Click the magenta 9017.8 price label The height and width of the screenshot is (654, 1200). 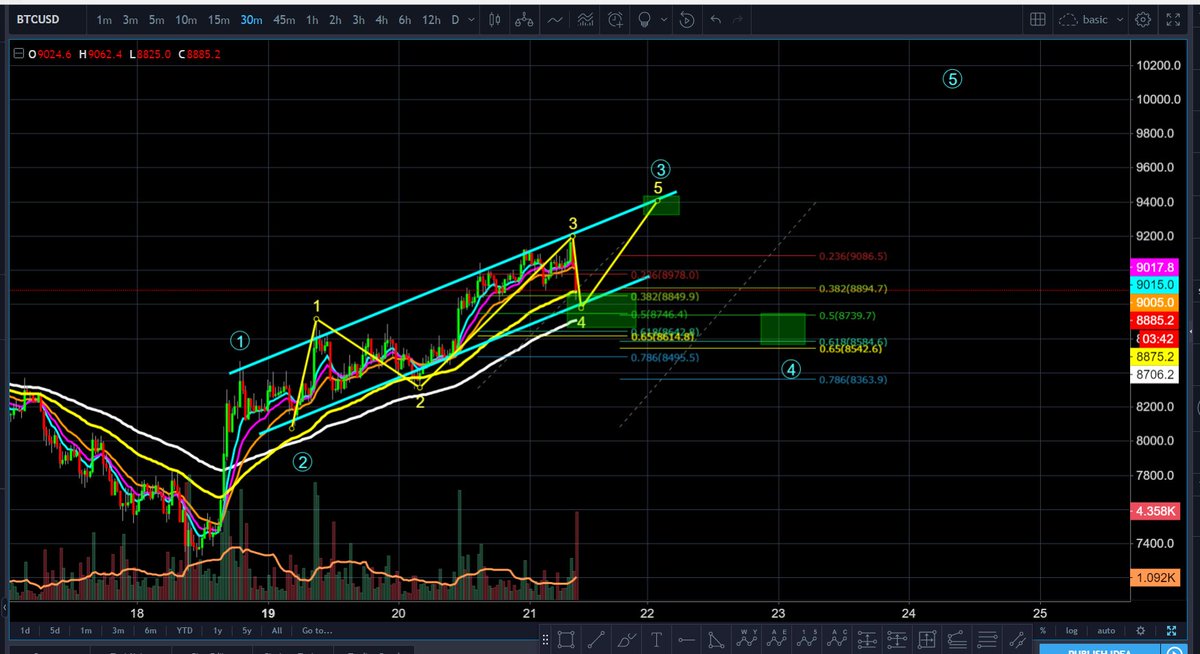click(1153, 267)
